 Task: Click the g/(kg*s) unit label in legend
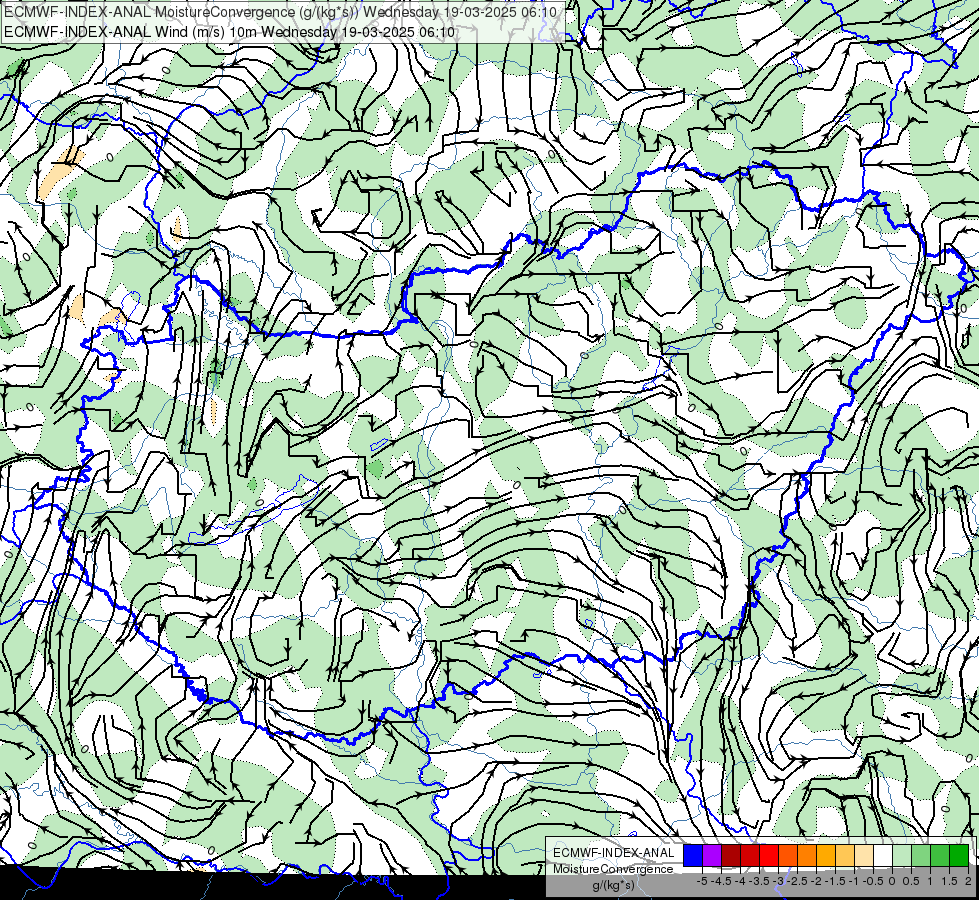613,885
